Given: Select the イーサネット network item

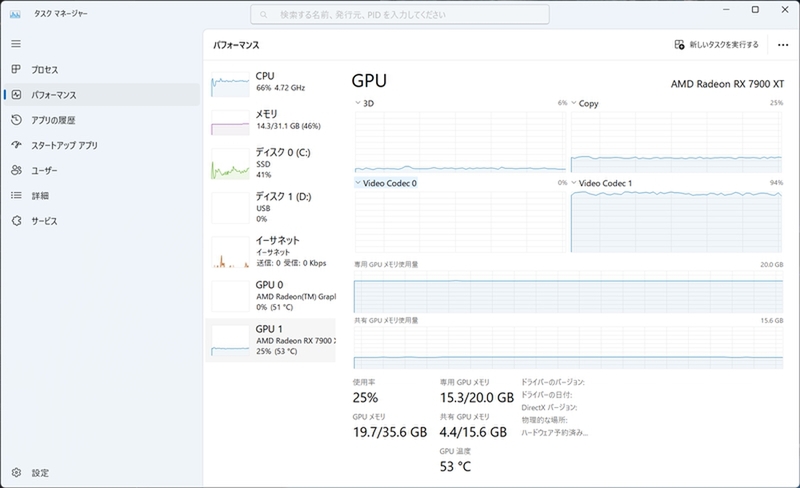Looking at the screenshot, I should [x=272, y=251].
